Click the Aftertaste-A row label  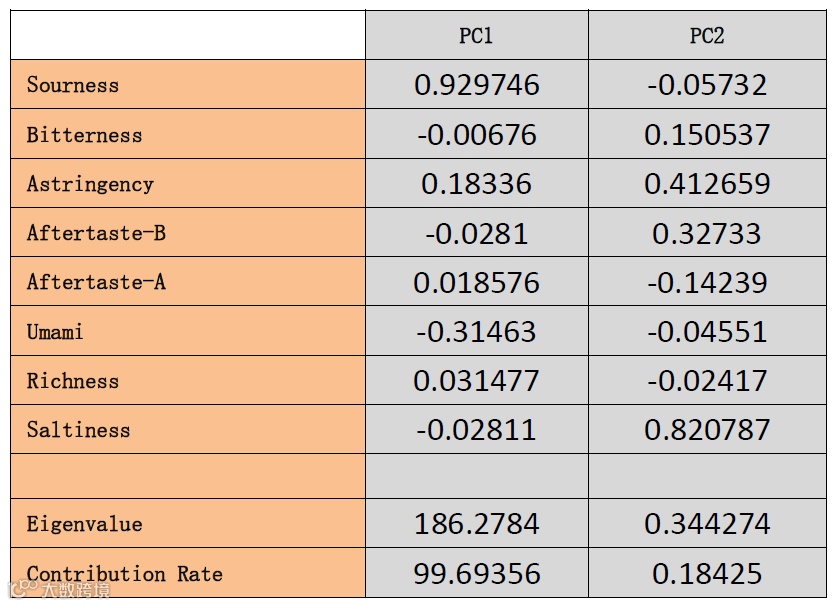tap(96, 282)
